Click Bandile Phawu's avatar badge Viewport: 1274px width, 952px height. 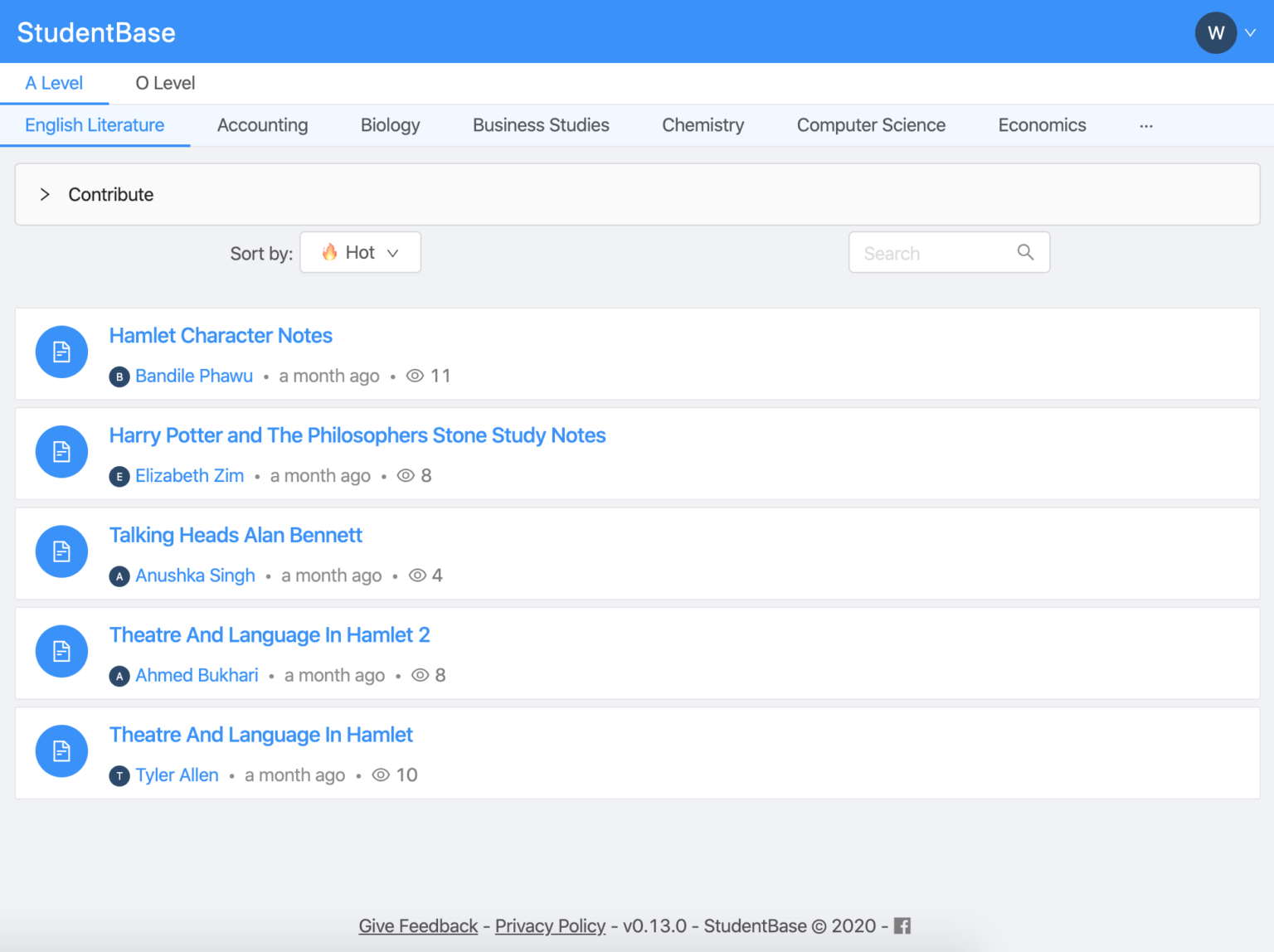pyautogui.click(x=119, y=377)
